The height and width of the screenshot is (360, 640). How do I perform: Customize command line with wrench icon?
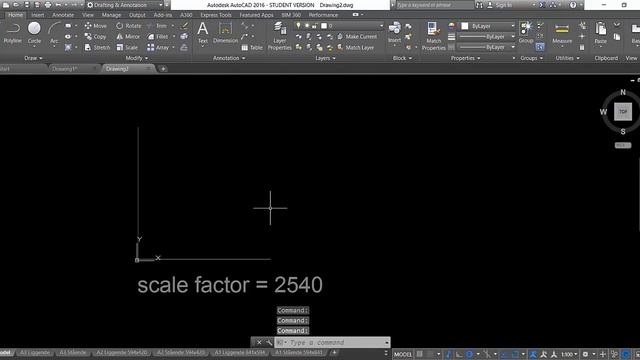click(269, 342)
